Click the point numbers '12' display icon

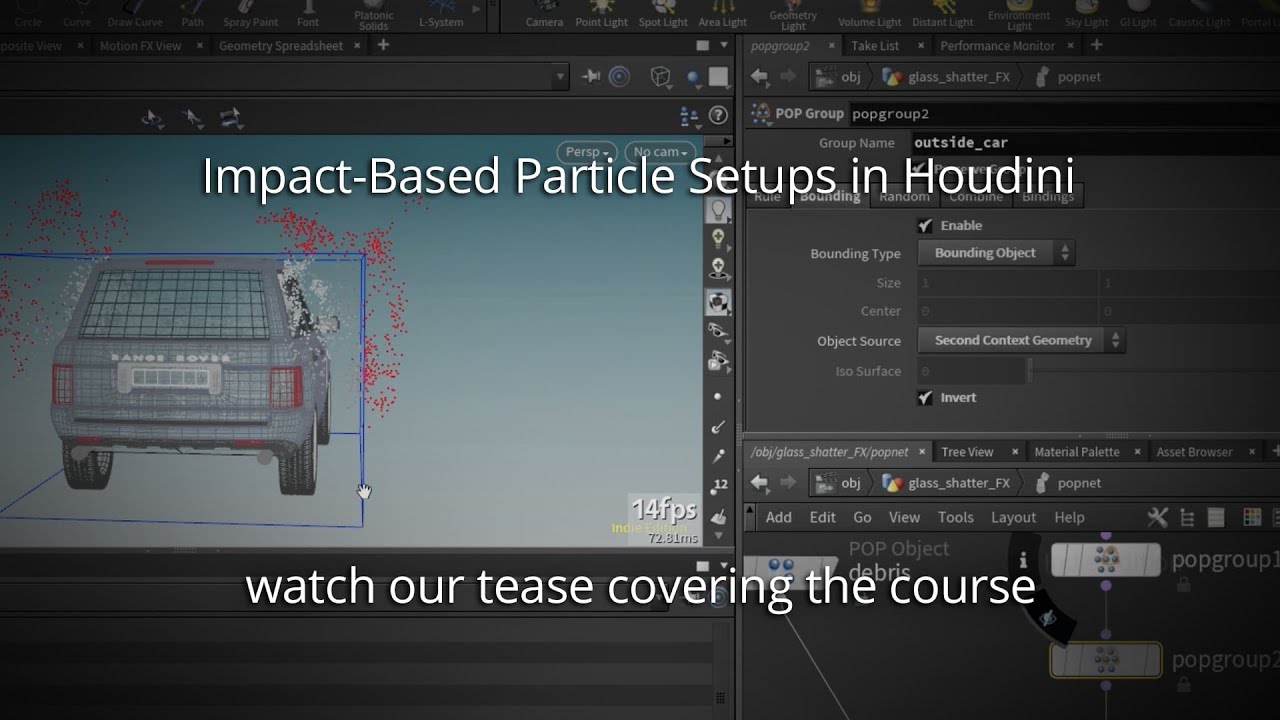(x=719, y=487)
